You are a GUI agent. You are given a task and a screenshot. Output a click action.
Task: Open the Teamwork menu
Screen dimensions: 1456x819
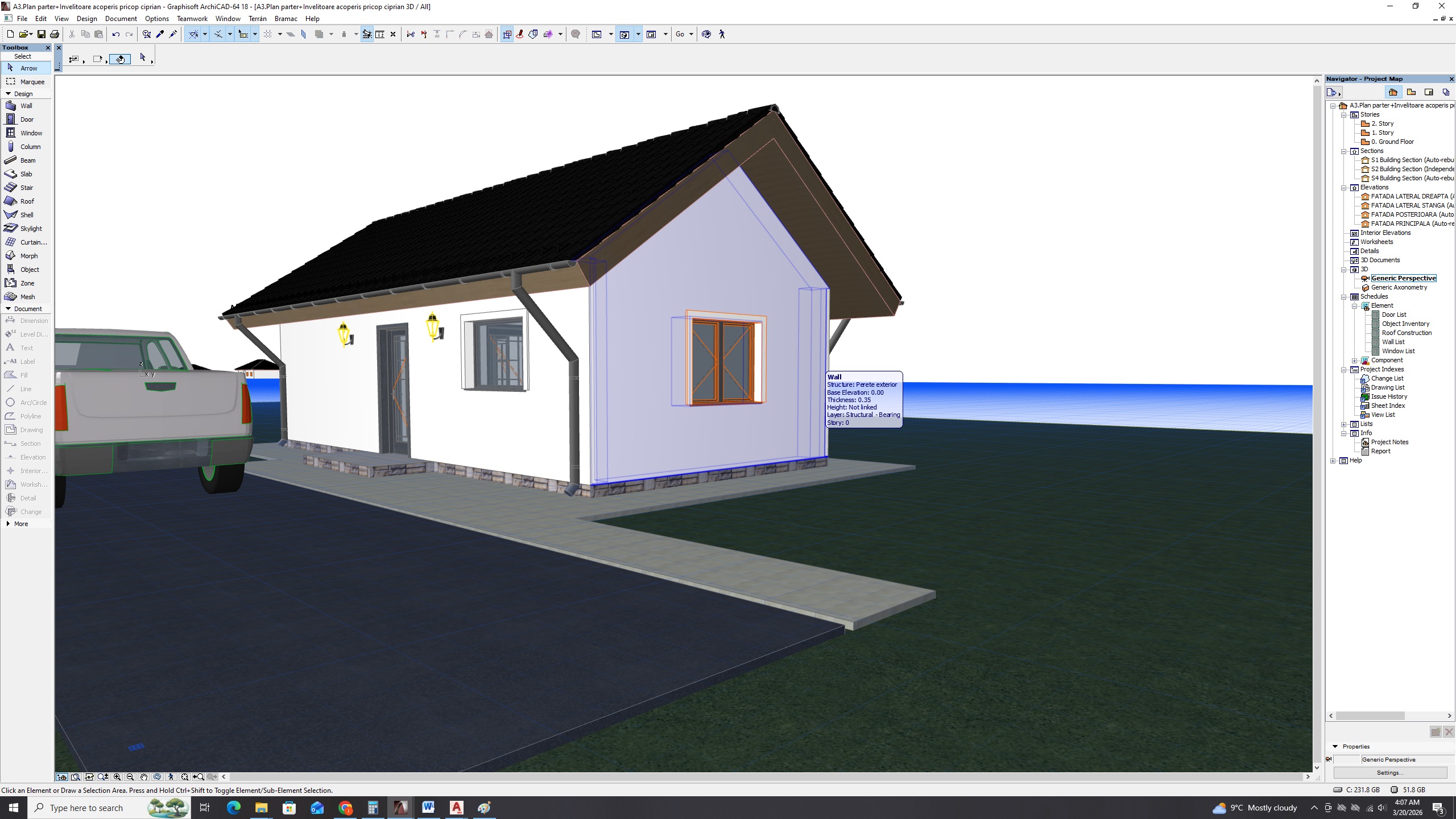coord(192,19)
